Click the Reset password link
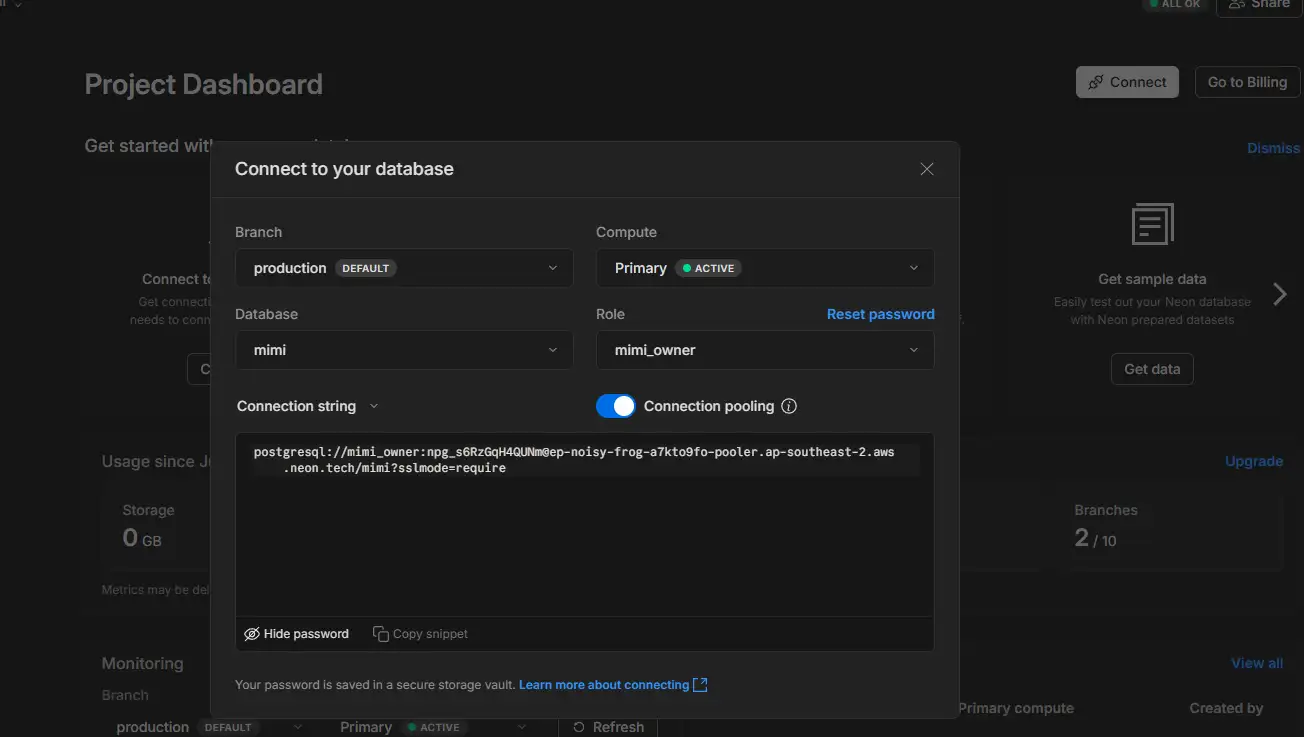 (880, 314)
